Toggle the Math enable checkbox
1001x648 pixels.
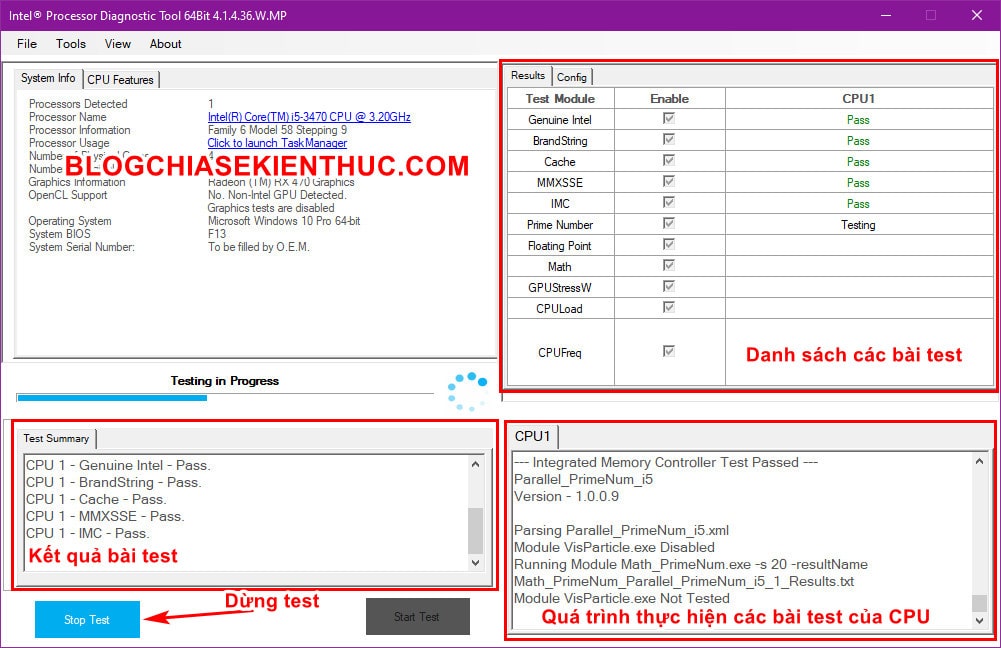[669, 265]
